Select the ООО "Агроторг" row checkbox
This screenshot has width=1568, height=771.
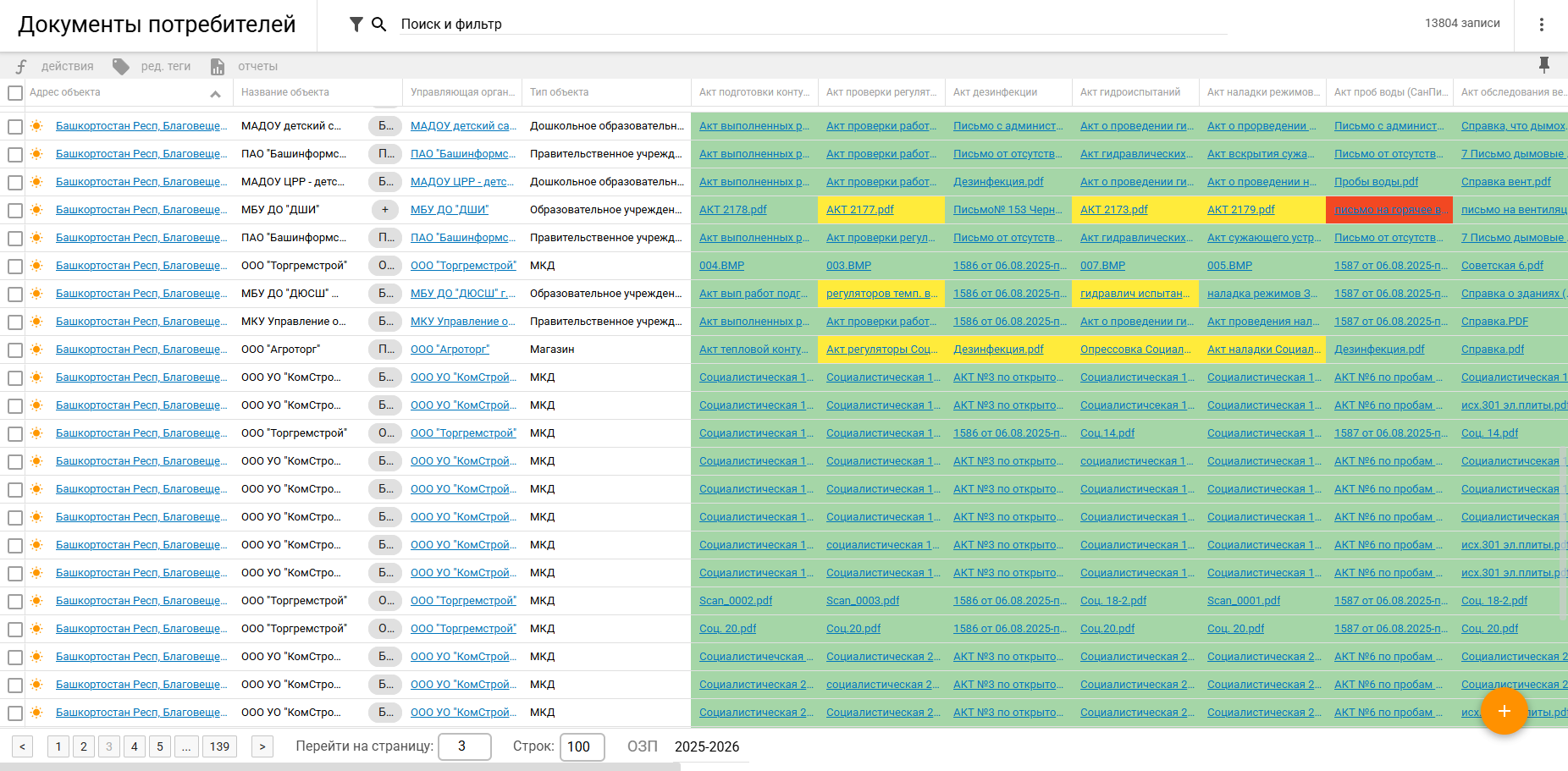tap(15, 350)
